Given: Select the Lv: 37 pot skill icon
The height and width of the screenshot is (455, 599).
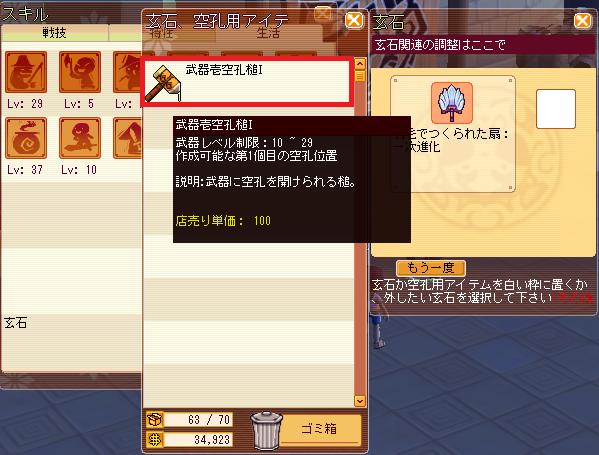Looking at the screenshot, I should pos(26,138).
